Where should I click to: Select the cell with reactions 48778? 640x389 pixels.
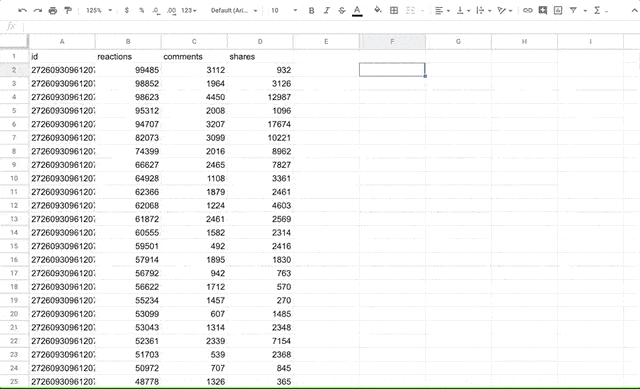coord(128,381)
